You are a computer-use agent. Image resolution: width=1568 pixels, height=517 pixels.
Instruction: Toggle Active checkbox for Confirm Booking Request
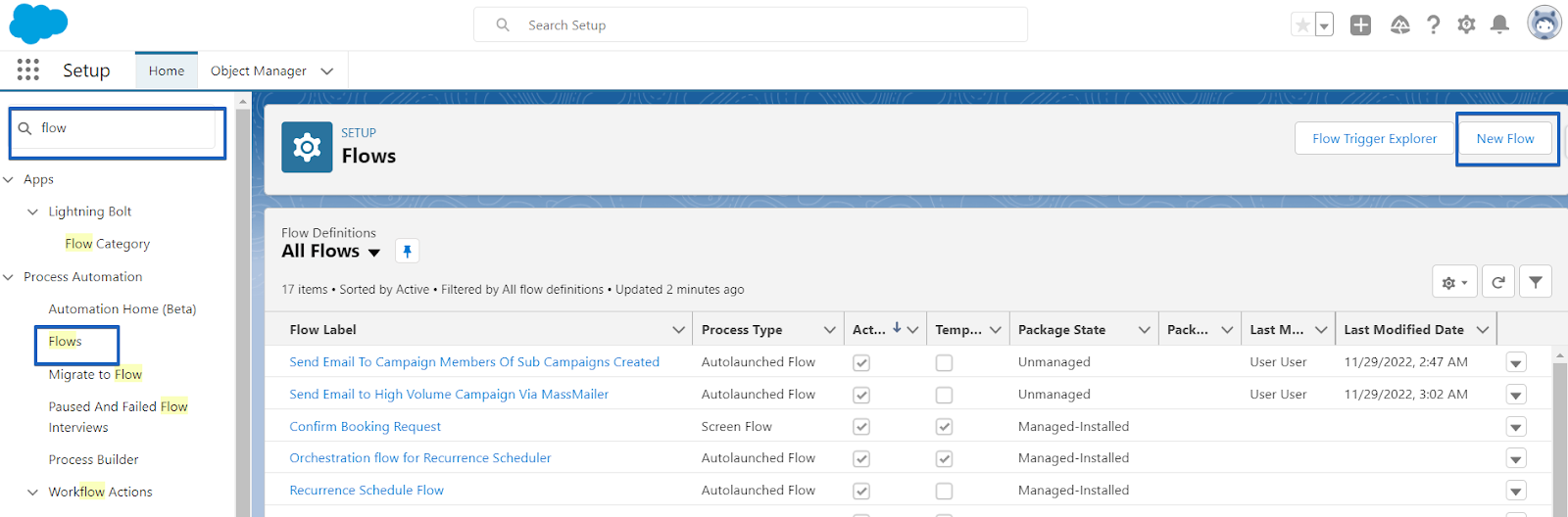coord(861,427)
